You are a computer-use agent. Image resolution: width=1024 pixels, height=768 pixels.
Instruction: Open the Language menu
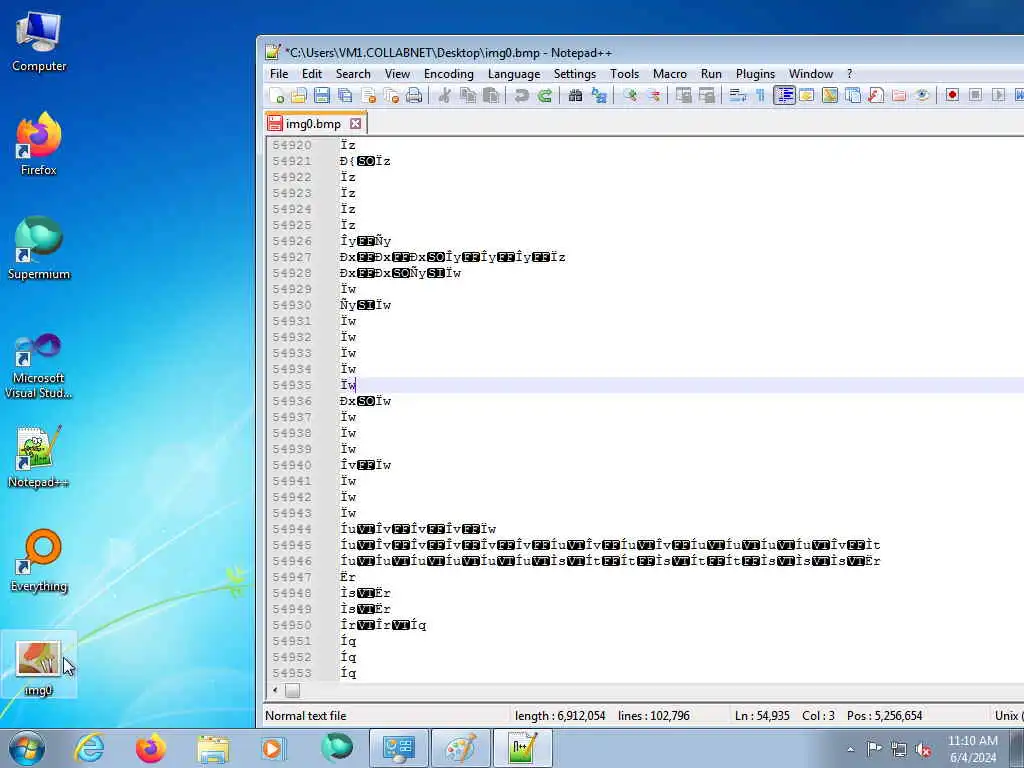(514, 74)
